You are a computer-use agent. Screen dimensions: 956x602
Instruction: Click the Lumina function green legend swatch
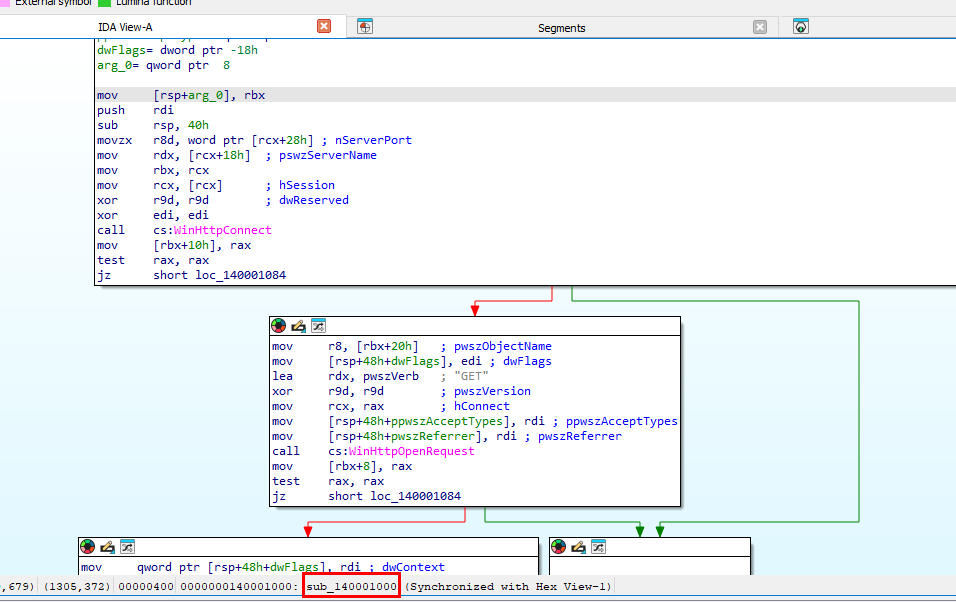(x=104, y=3)
